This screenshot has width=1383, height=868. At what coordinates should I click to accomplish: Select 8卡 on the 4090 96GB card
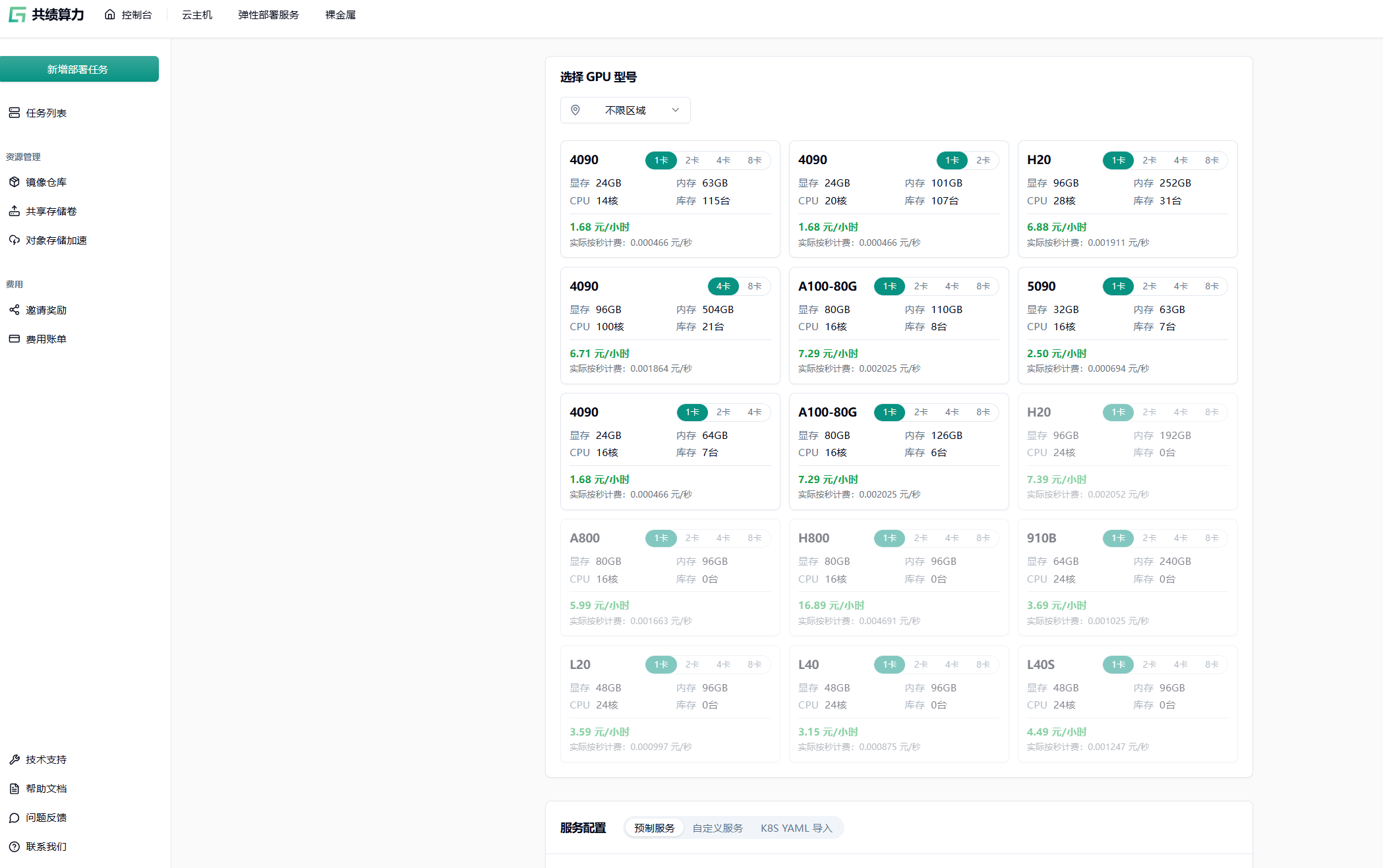[x=754, y=286]
